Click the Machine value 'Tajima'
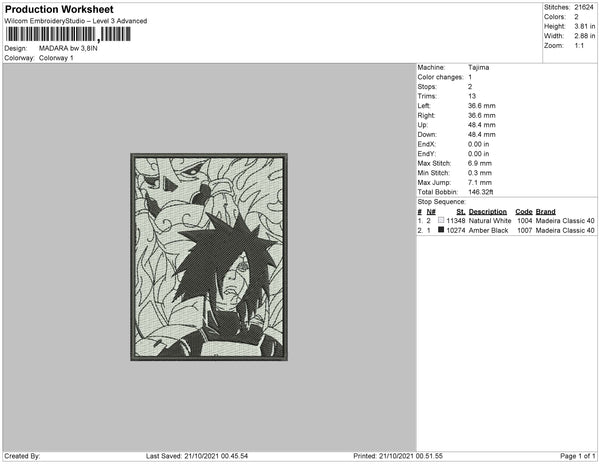This screenshot has width=600, height=464. (478, 67)
